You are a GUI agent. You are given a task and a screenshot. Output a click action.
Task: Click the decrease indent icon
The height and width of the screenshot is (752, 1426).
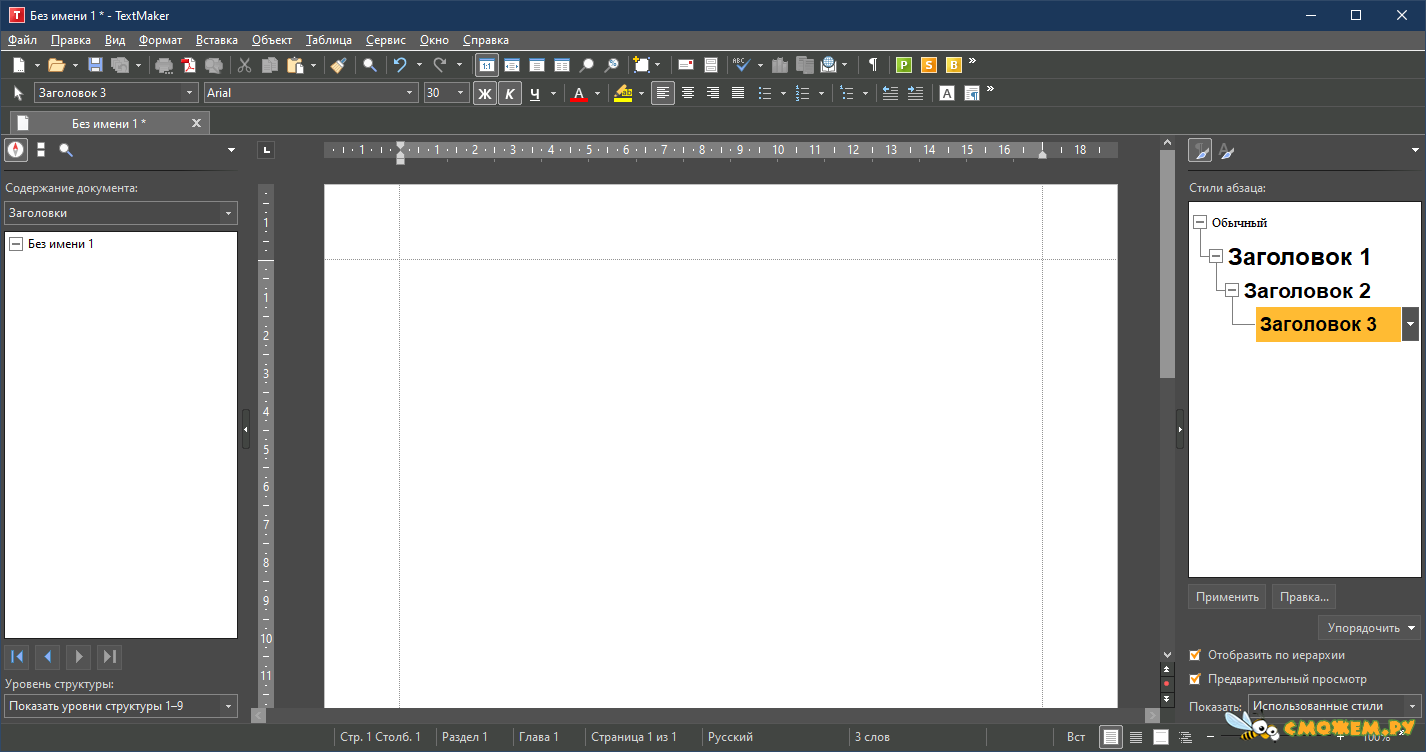pyautogui.click(x=890, y=93)
